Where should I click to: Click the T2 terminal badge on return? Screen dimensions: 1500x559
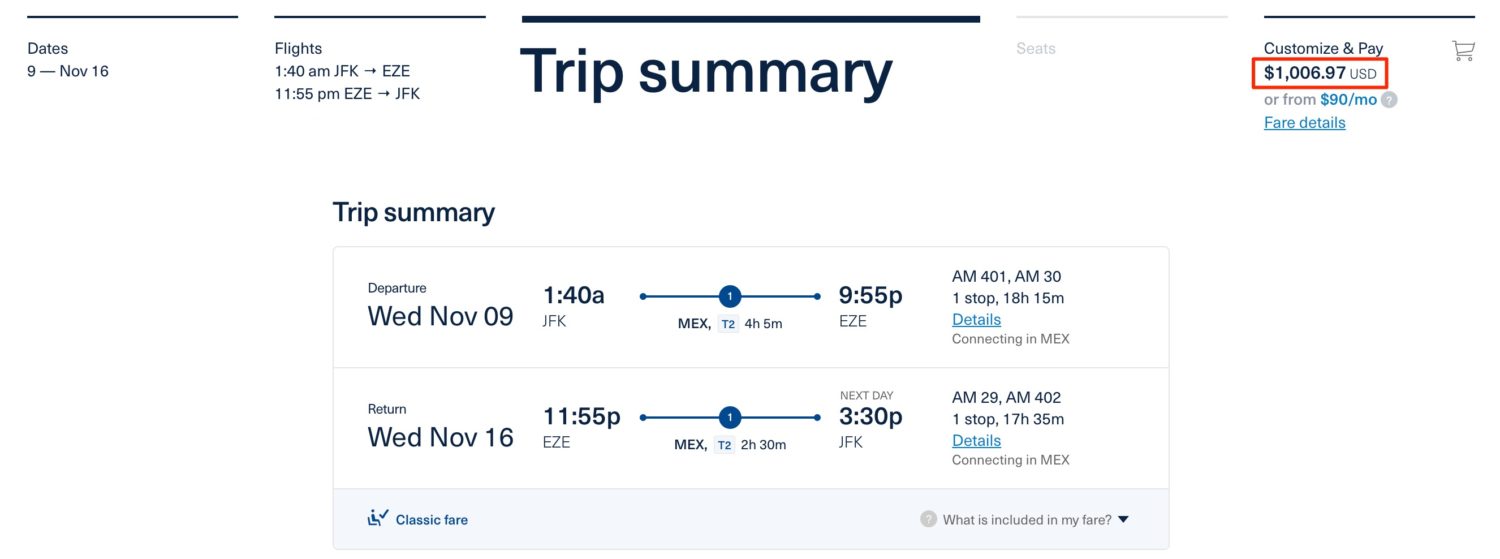pos(725,445)
